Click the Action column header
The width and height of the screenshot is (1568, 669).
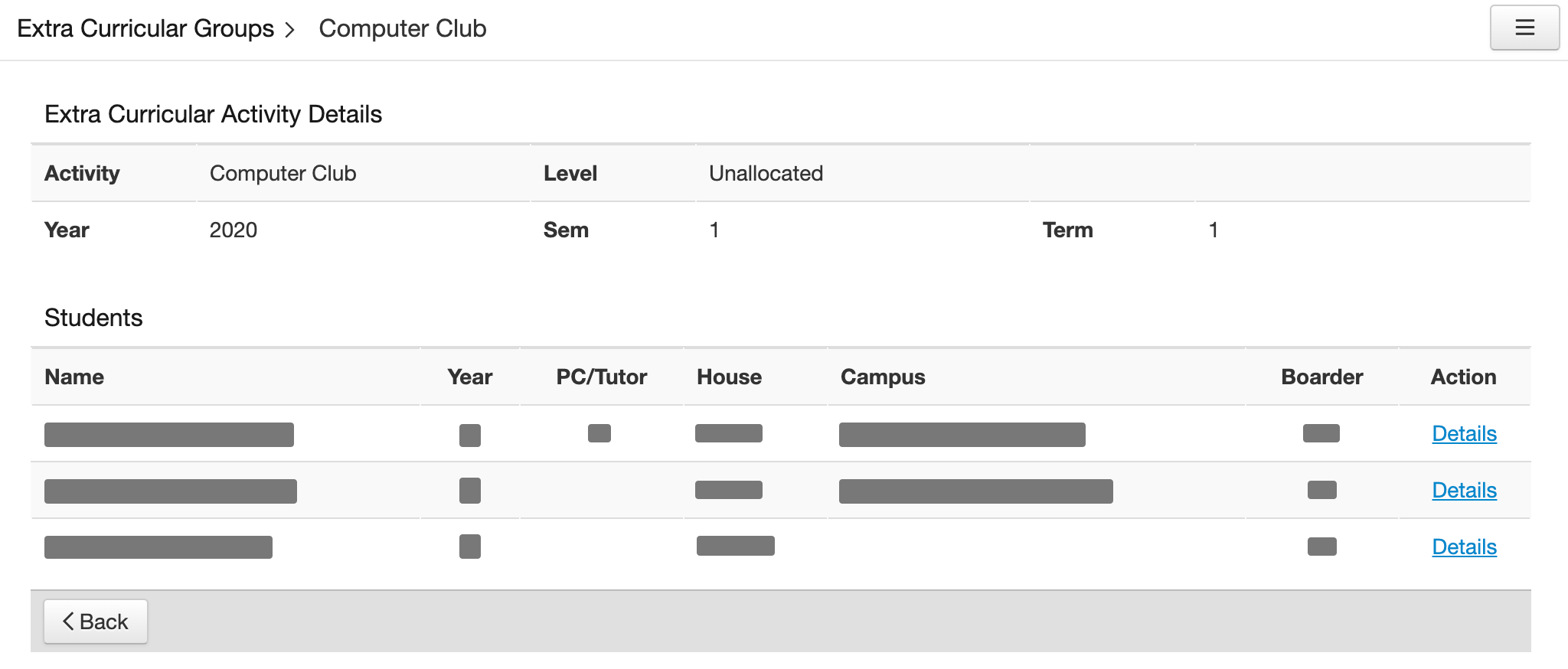pos(1463,377)
